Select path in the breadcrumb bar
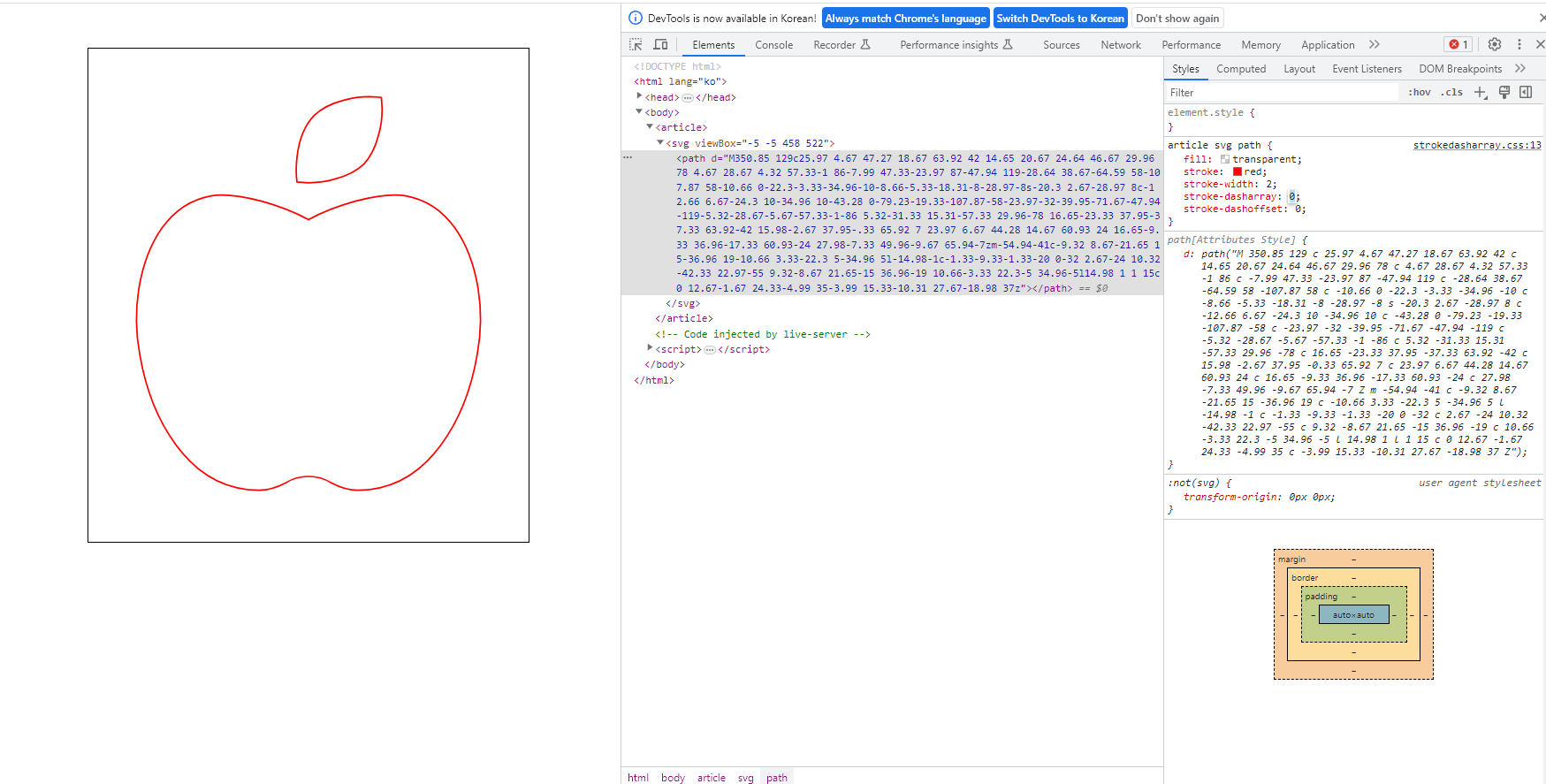 coord(777,778)
